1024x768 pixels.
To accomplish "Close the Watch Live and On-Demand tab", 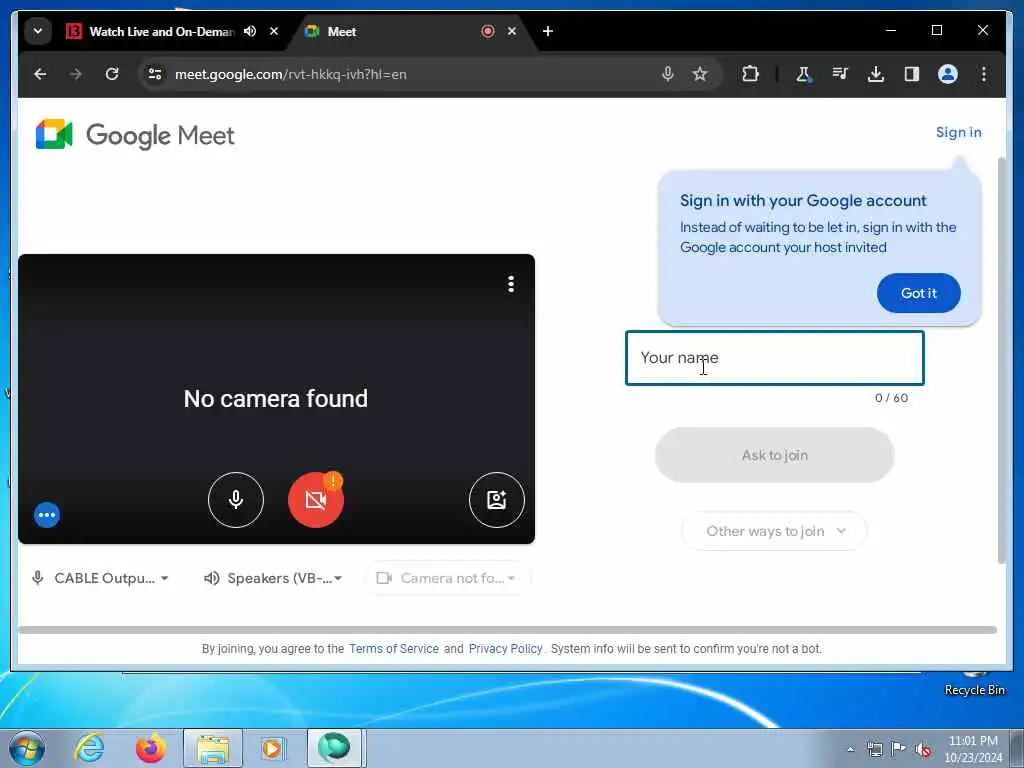I will [274, 31].
